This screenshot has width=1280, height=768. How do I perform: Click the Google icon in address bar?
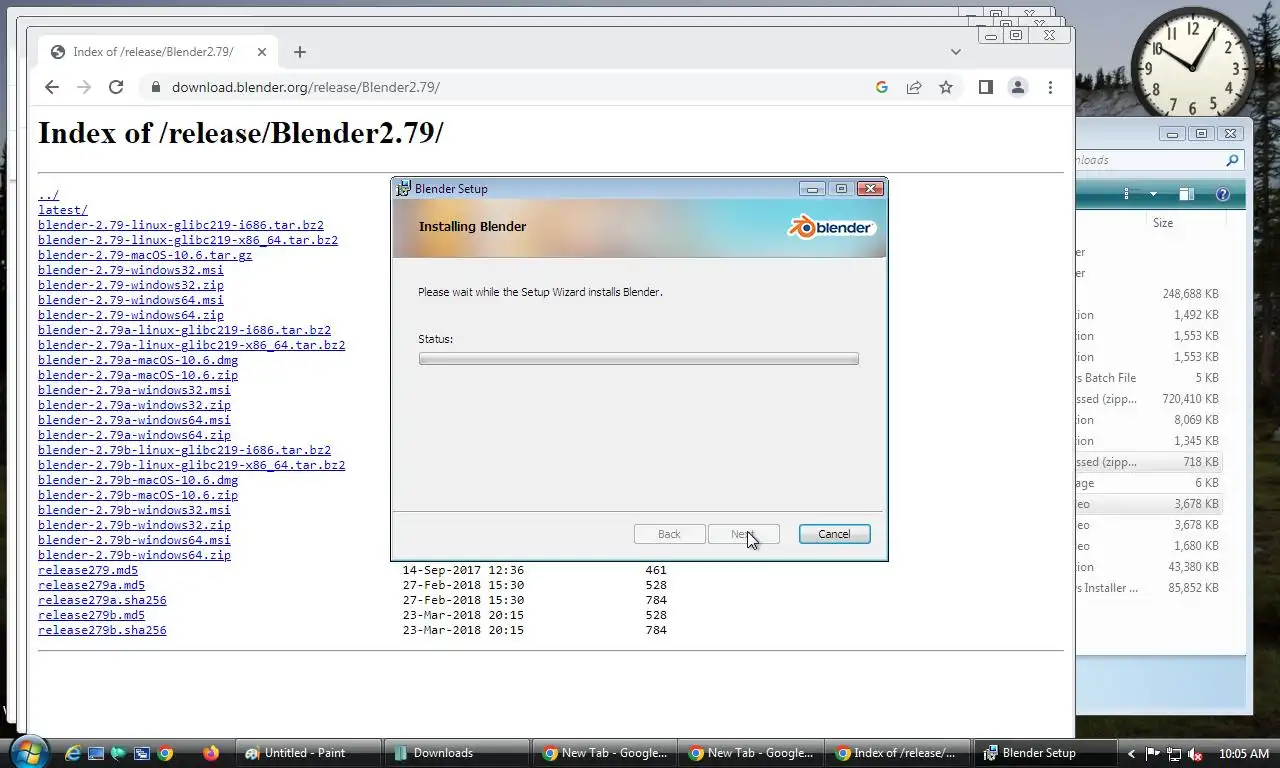(x=881, y=87)
